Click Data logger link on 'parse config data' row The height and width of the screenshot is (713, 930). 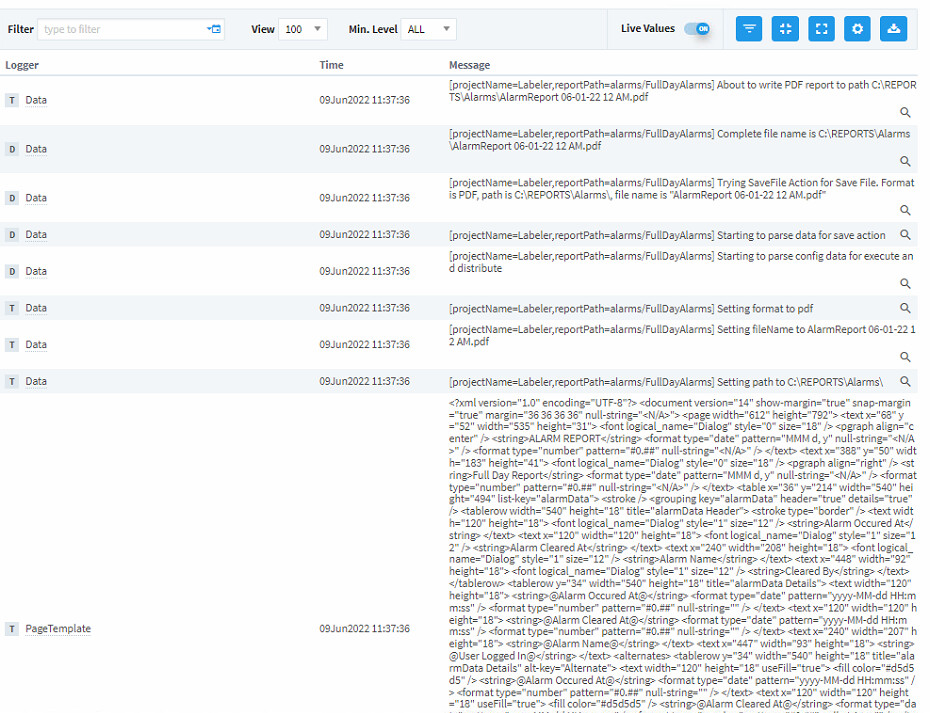pos(36,272)
